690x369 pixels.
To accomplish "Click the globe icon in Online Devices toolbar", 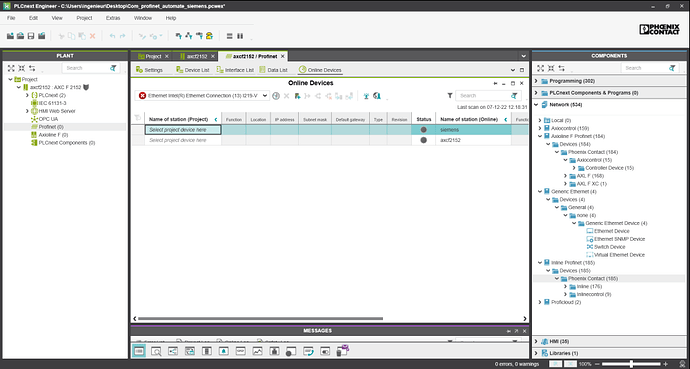I will tap(377, 96).
